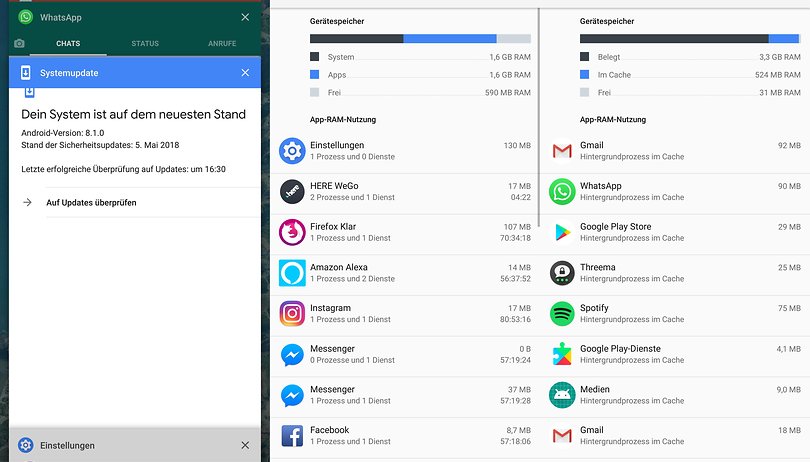
Task: Open the Threema lock icon entry
Action: (562, 273)
